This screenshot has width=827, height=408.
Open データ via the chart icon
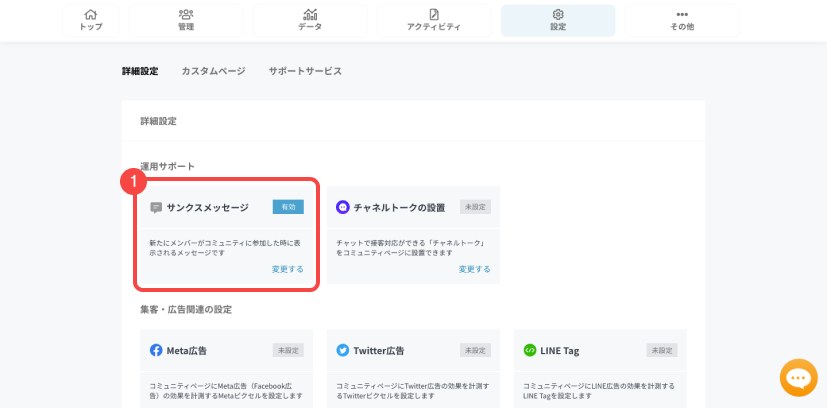(310, 15)
